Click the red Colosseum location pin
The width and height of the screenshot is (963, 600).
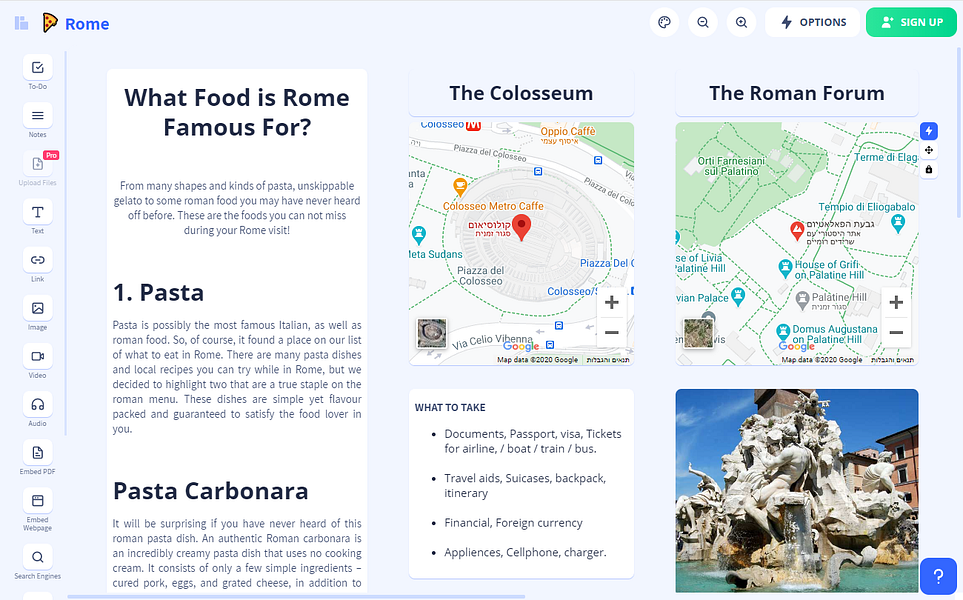click(x=521, y=227)
